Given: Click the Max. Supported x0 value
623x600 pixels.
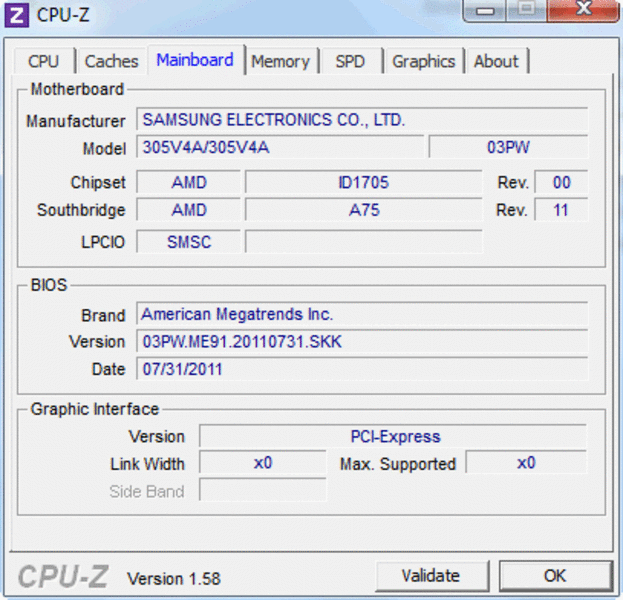Looking at the screenshot, I should 526,463.
